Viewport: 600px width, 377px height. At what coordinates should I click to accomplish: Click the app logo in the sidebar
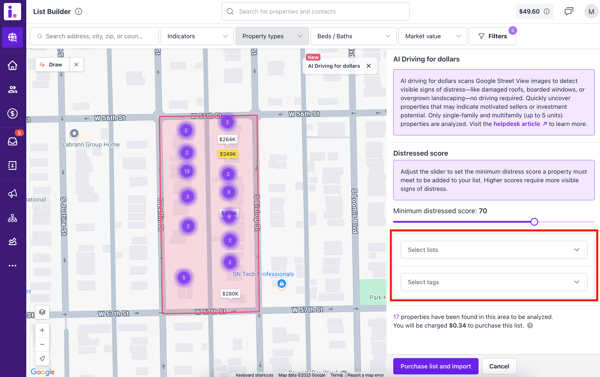pos(12,11)
